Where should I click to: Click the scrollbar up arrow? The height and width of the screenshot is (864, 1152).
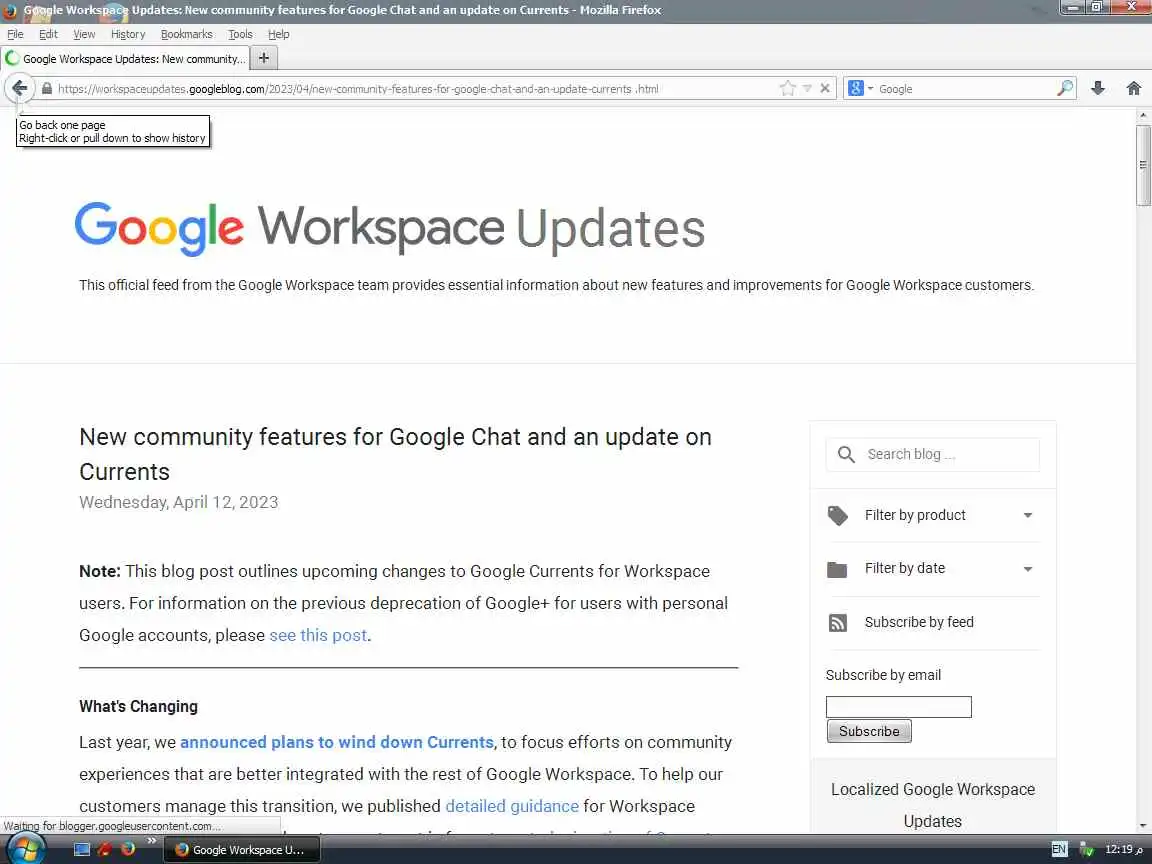(x=1142, y=115)
